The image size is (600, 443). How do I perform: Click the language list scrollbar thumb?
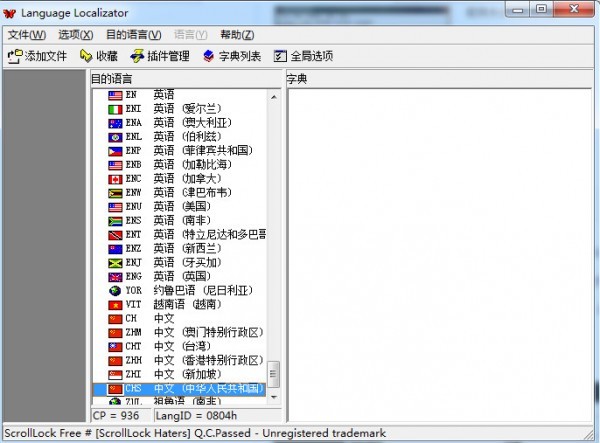(x=274, y=374)
